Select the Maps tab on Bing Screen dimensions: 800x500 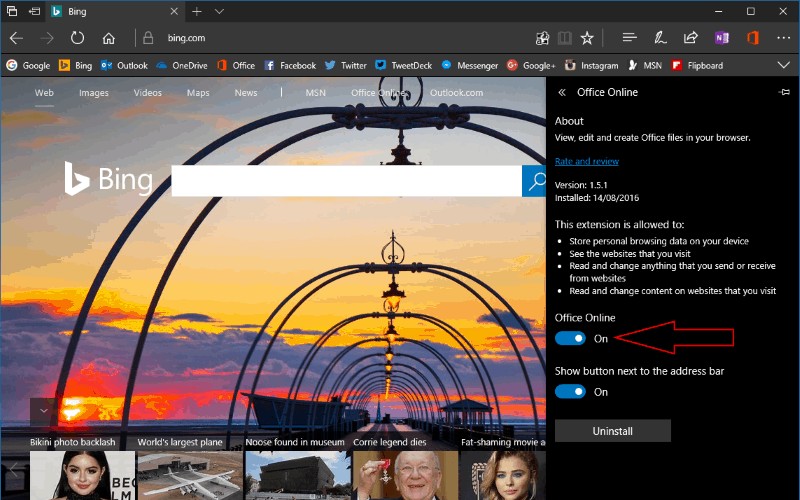pyautogui.click(x=198, y=93)
